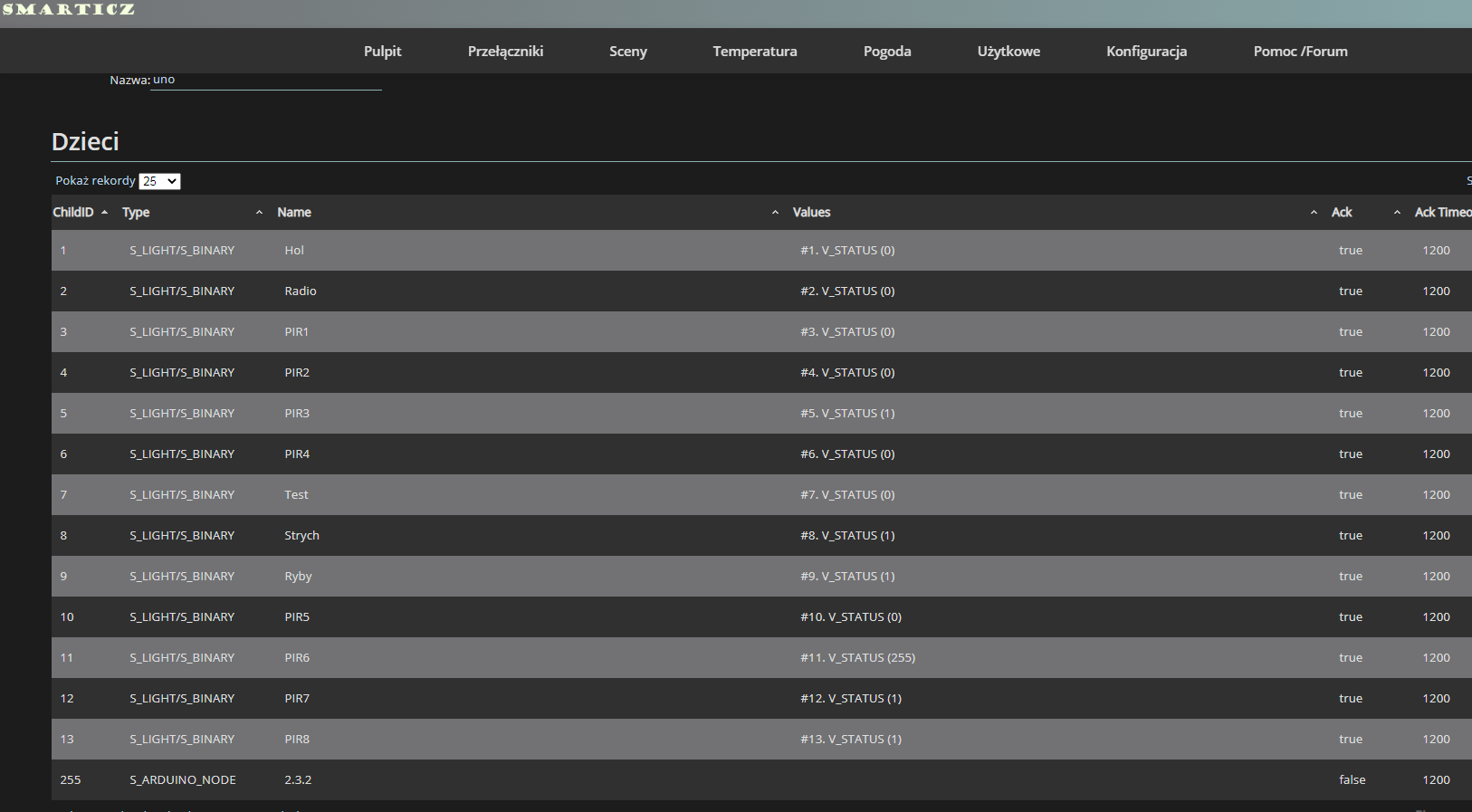
Task: Click S_LIGHT/S_BINARY type in Hol row
Action: [x=182, y=250]
